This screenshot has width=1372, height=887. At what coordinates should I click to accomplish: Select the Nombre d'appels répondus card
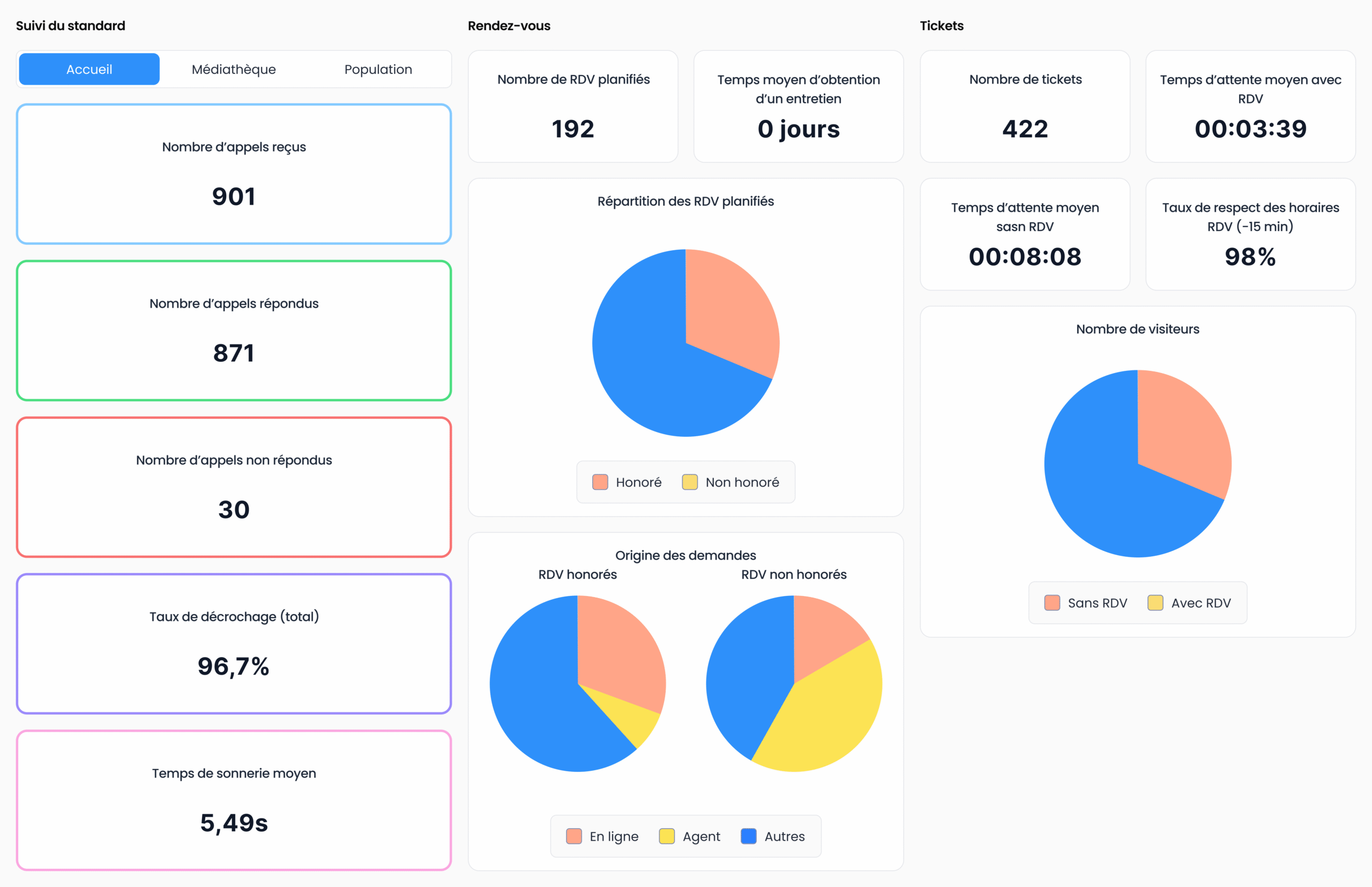(233, 331)
